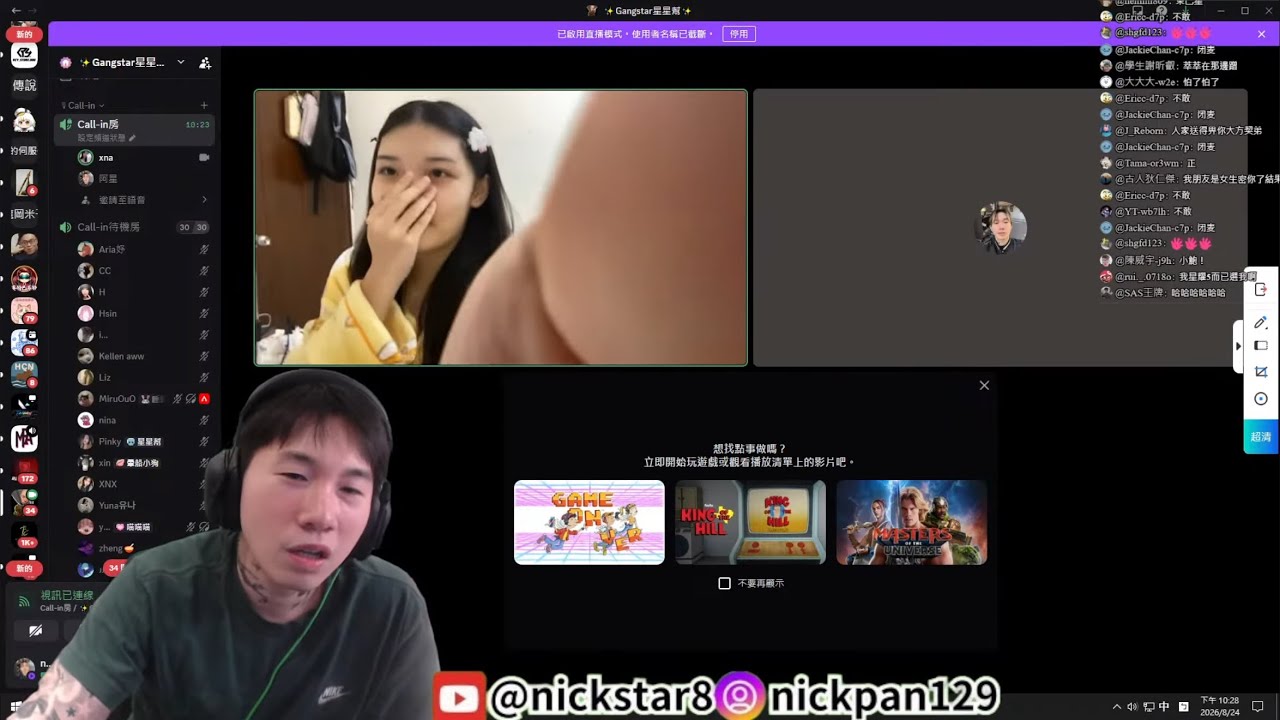Toggle the camera button in voice panel

click(x=35, y=631)
